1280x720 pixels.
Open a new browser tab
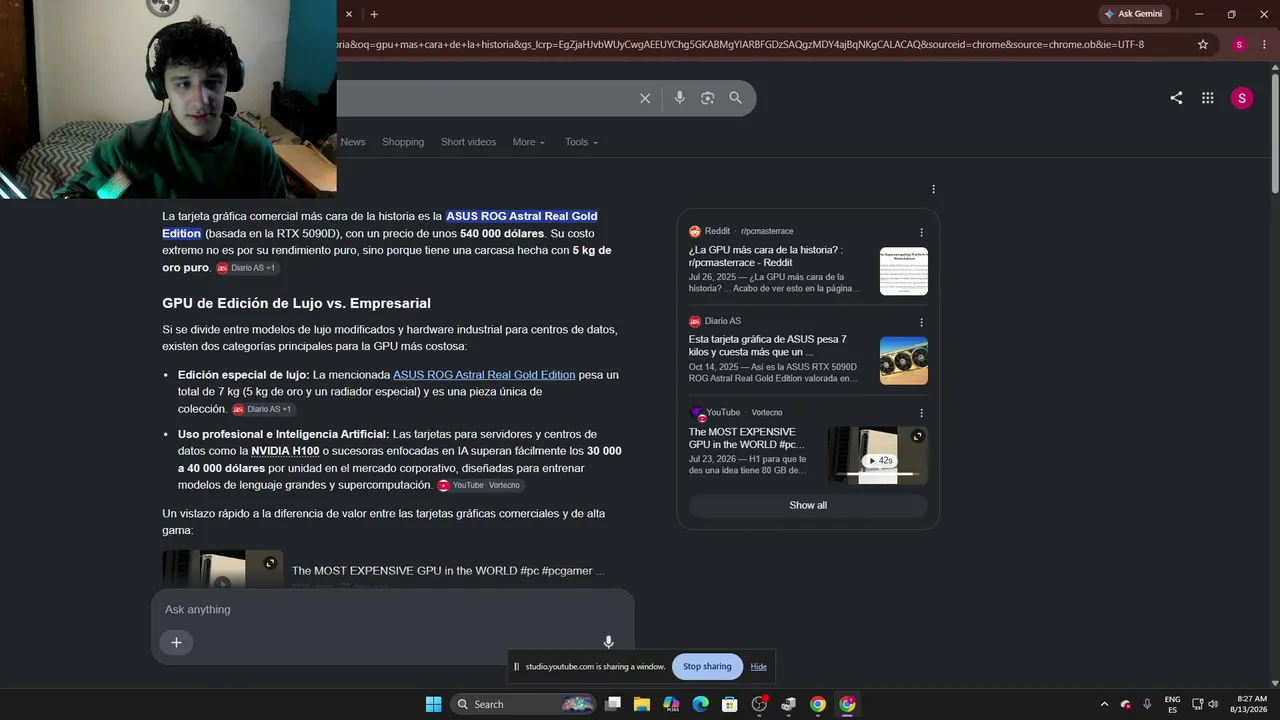374,14
